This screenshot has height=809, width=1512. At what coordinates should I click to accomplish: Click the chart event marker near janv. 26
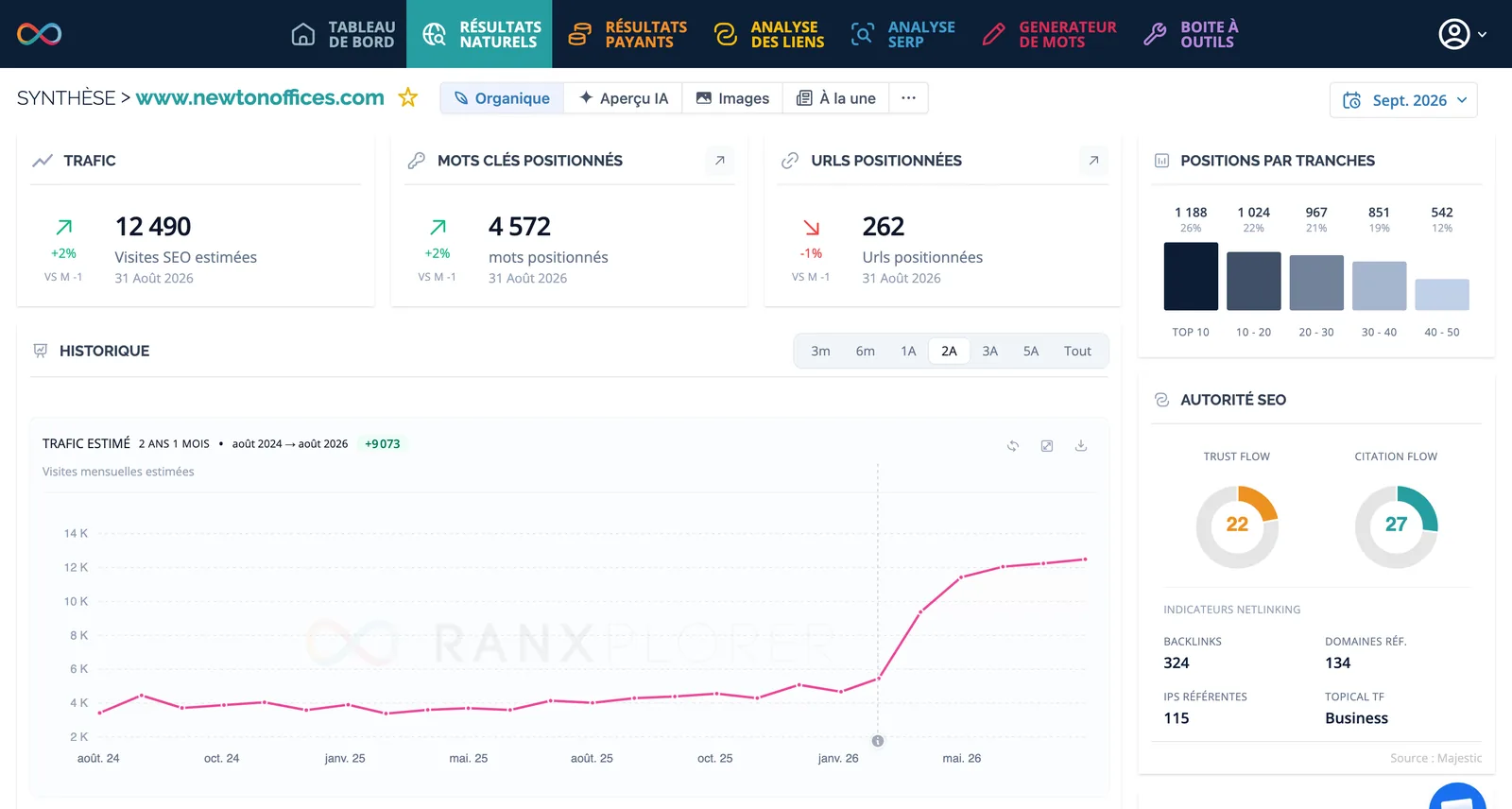point(878,741)
